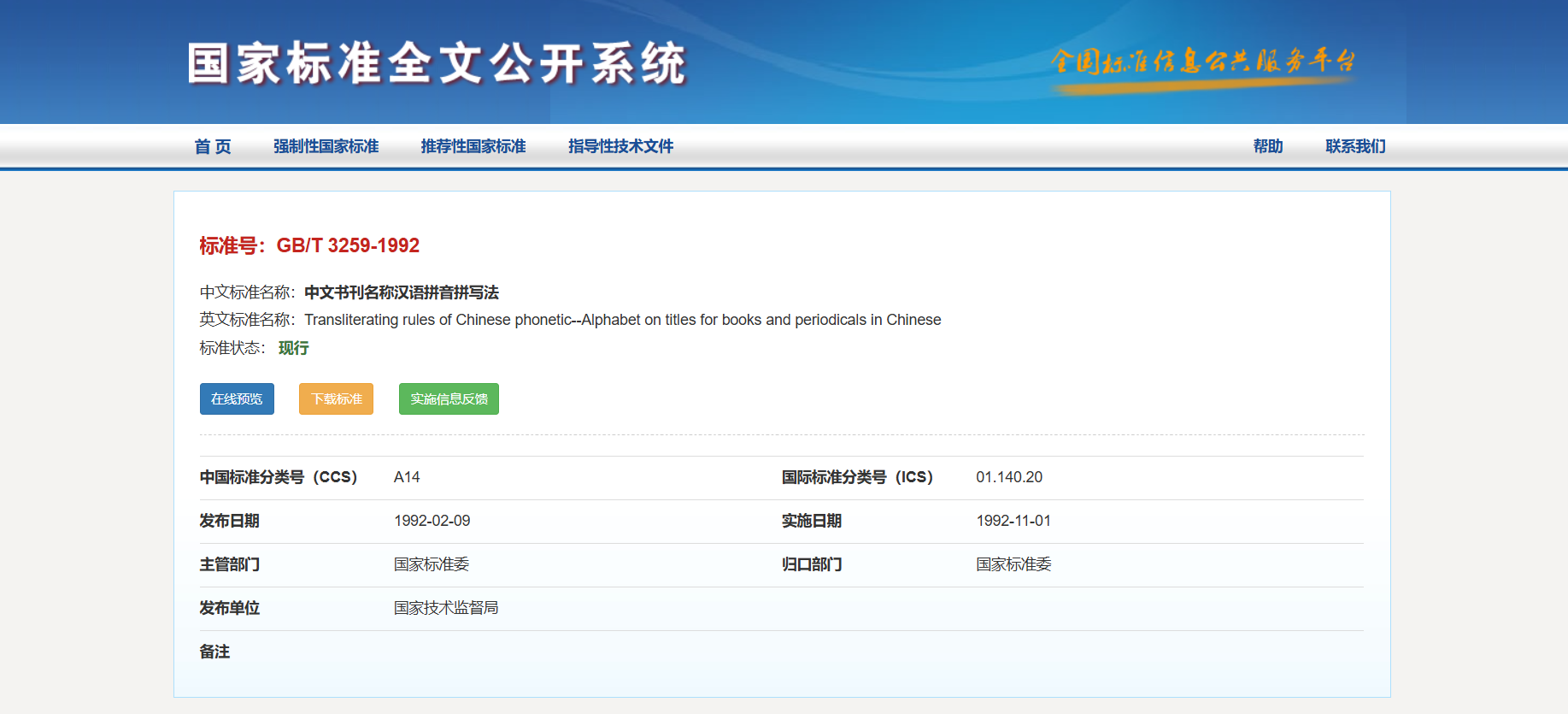Click the release date 1992-02-09

tap(432, 521)
